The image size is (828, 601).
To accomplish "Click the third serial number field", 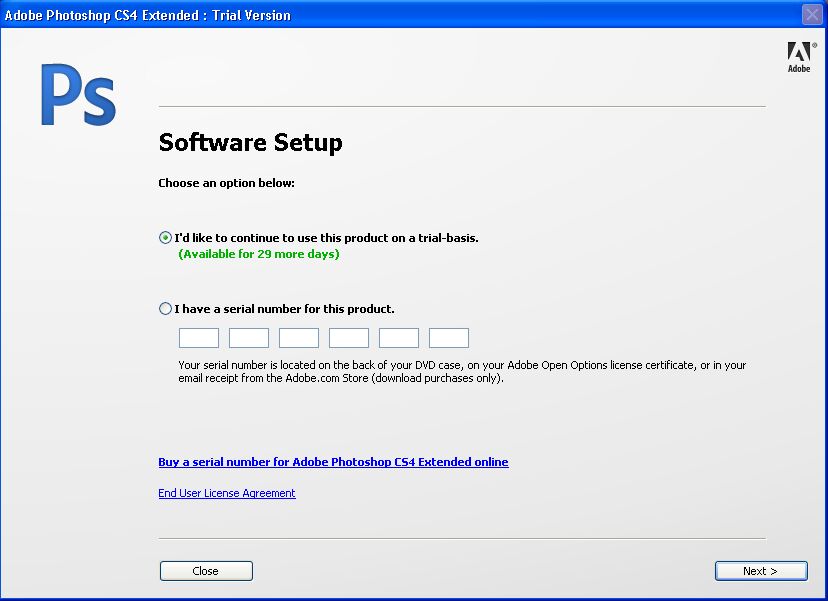I will coord(299,338).
